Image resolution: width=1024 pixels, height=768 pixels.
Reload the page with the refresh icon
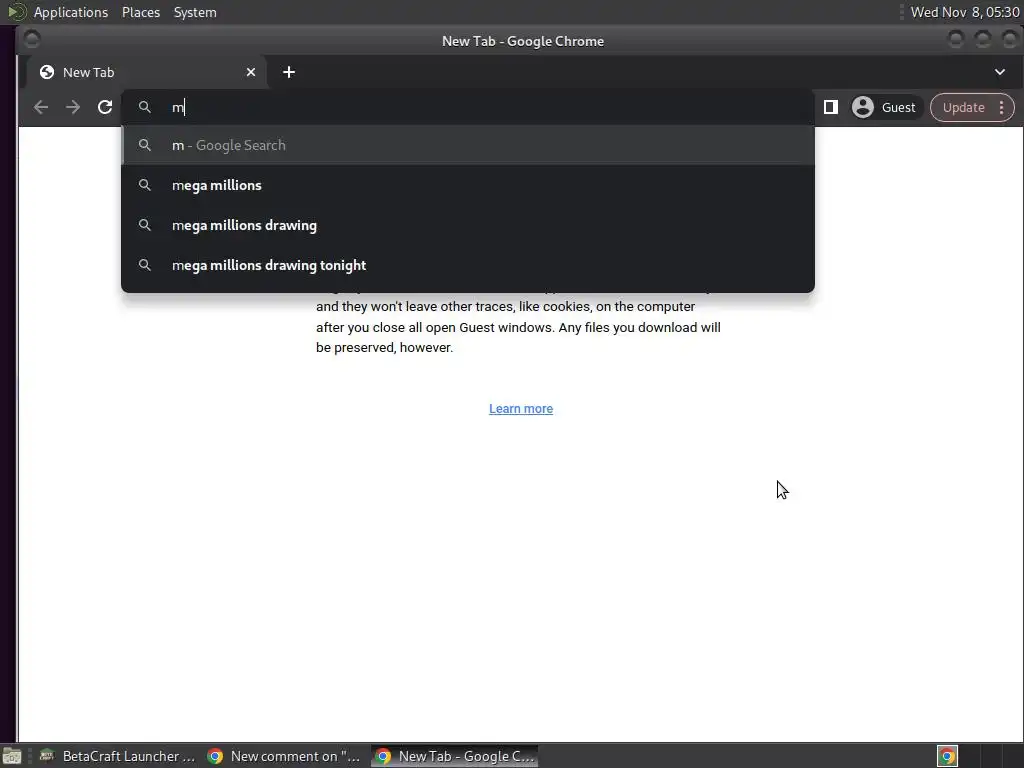coord(104,107)
